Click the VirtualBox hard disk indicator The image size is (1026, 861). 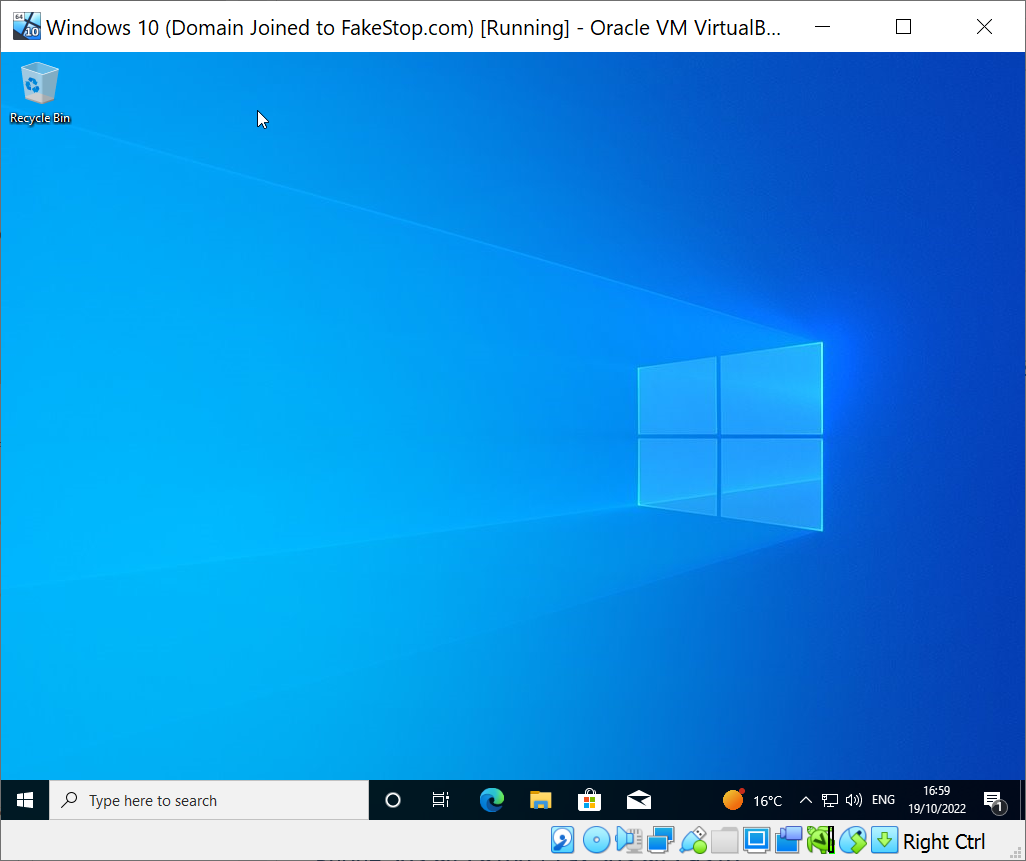coord(563,840)
